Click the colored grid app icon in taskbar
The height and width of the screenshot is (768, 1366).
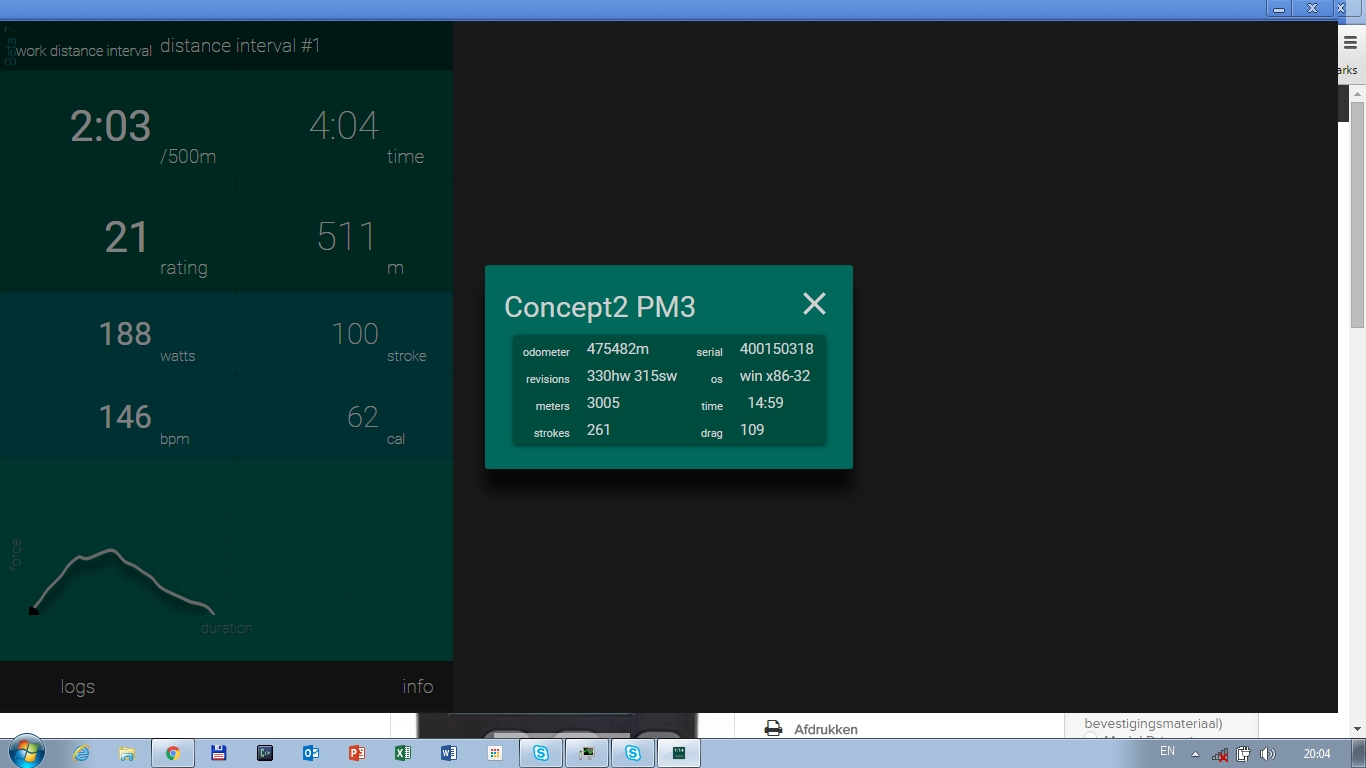click(x=495, y=753)
